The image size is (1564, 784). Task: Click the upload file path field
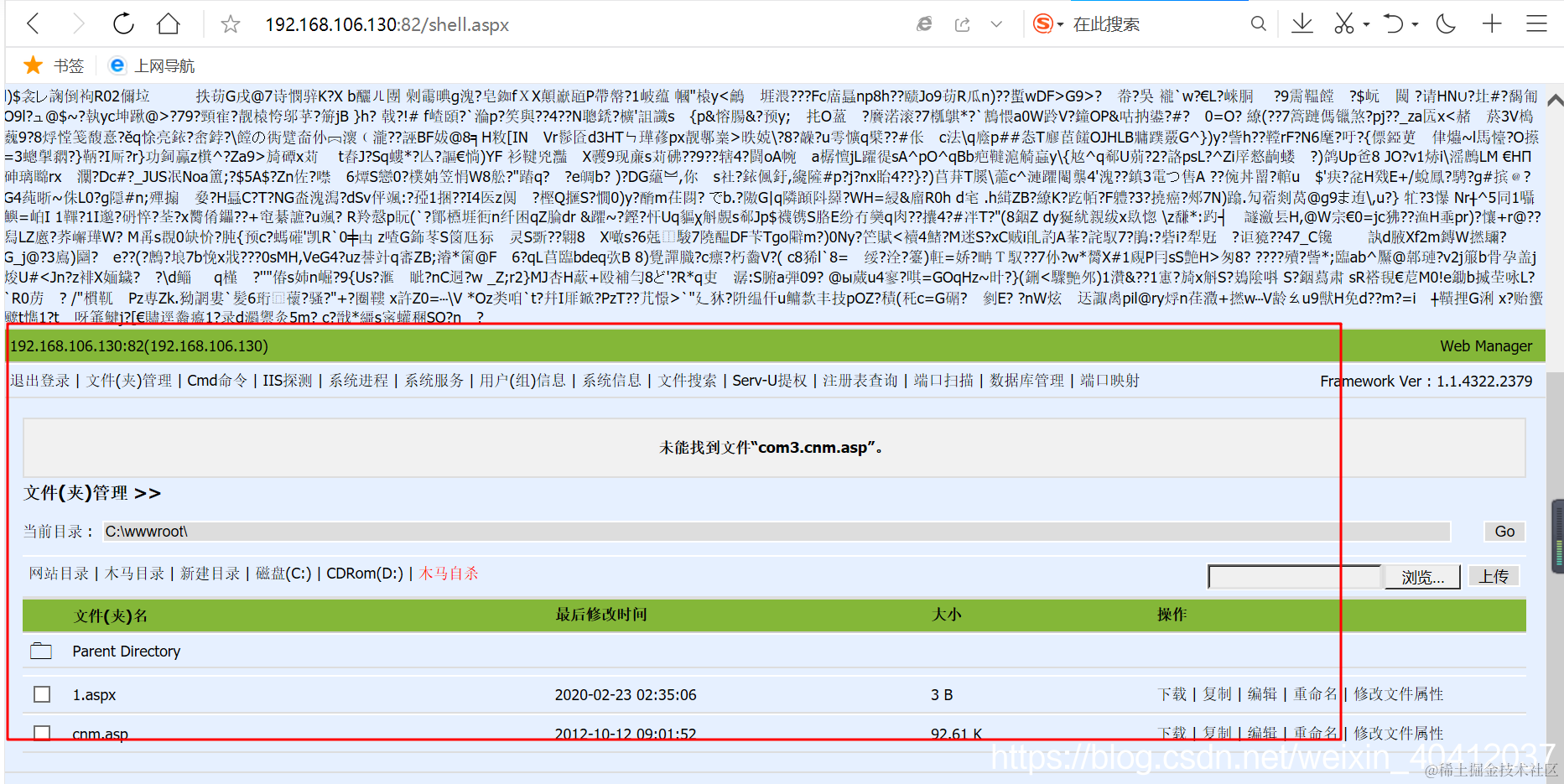(1294, 577)
